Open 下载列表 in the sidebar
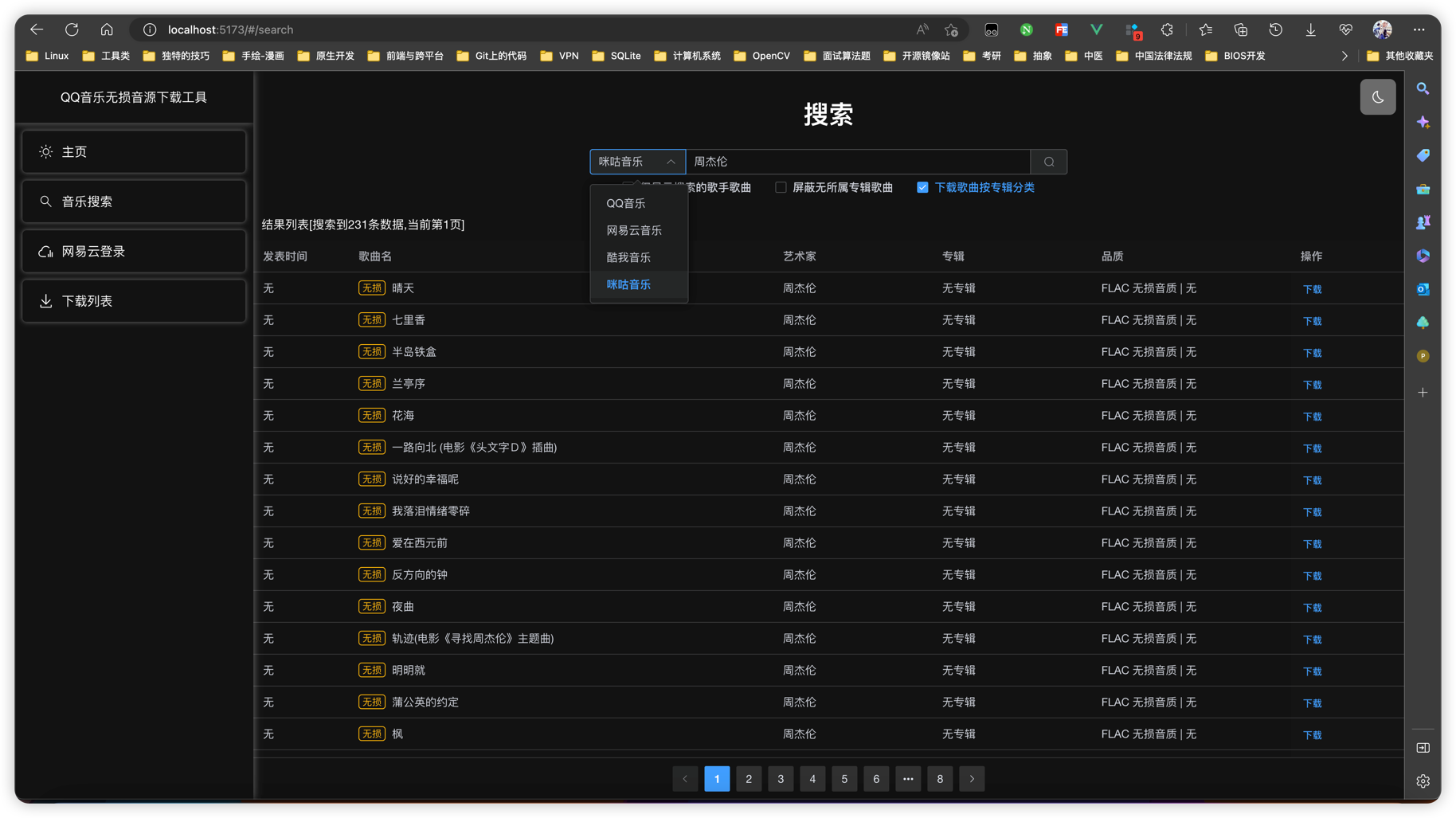This screenshot has height=818, width=1456. (x=134, y=301)
